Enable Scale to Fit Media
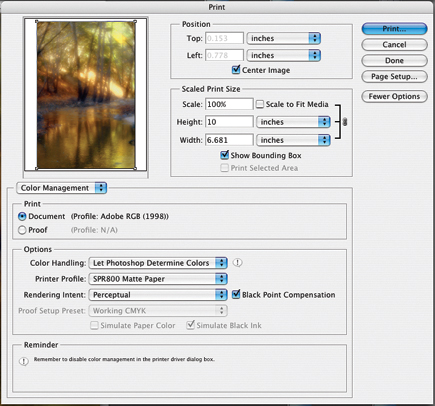Image resolution: width=435 pixels, height=406 pixels. 260,104
